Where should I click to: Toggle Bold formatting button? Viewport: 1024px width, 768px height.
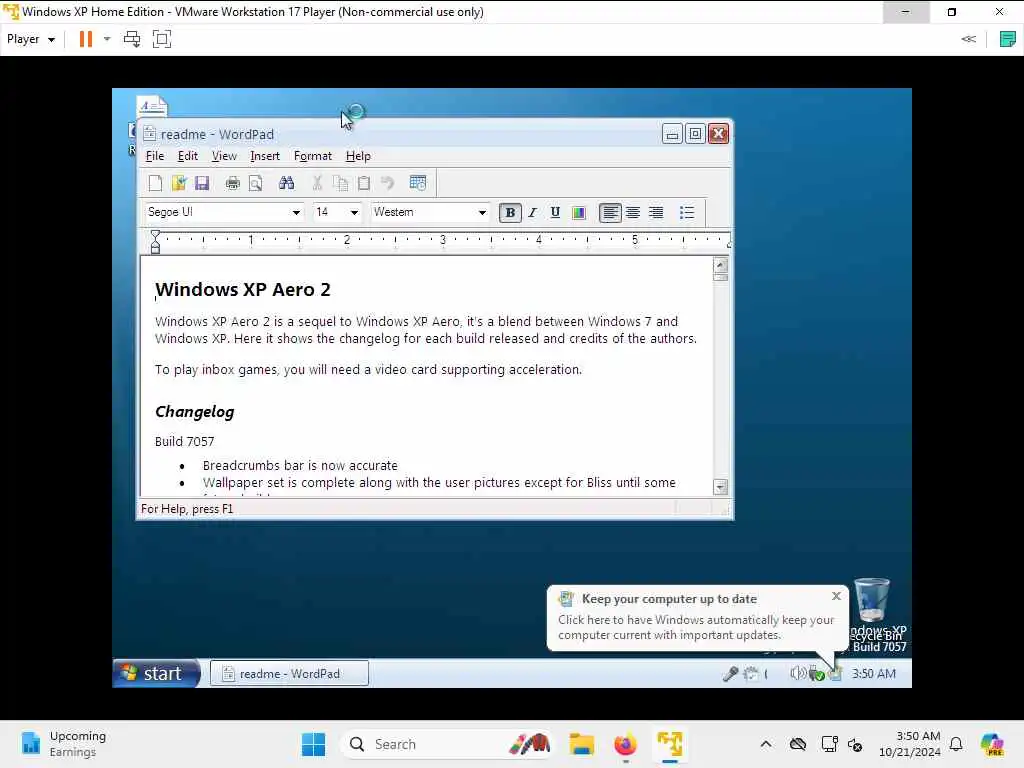point(510,213)
